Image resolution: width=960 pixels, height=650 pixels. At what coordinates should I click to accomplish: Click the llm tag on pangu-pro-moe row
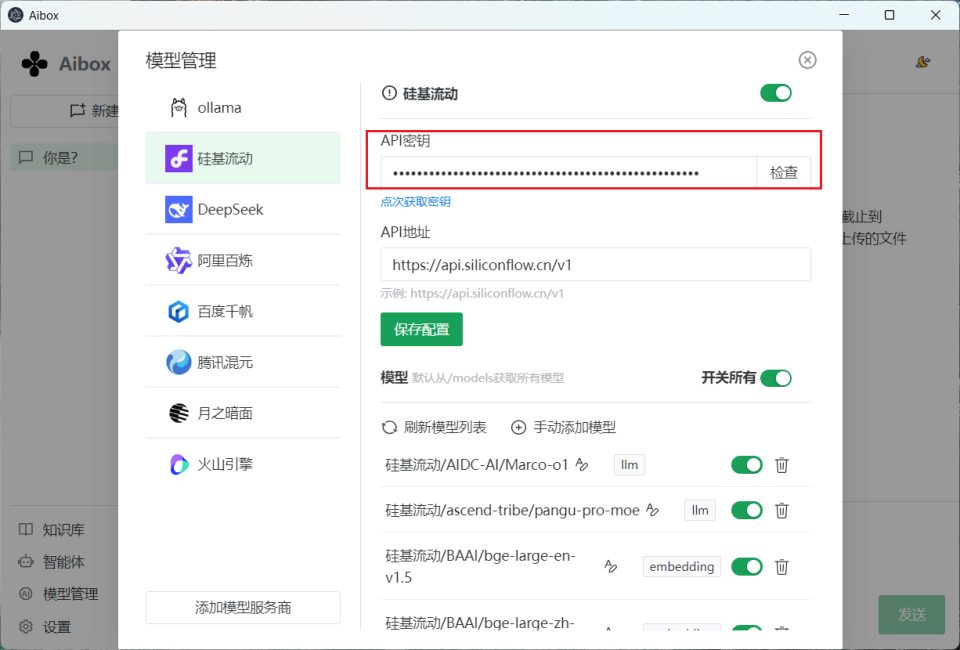click(x=700, y=510)
